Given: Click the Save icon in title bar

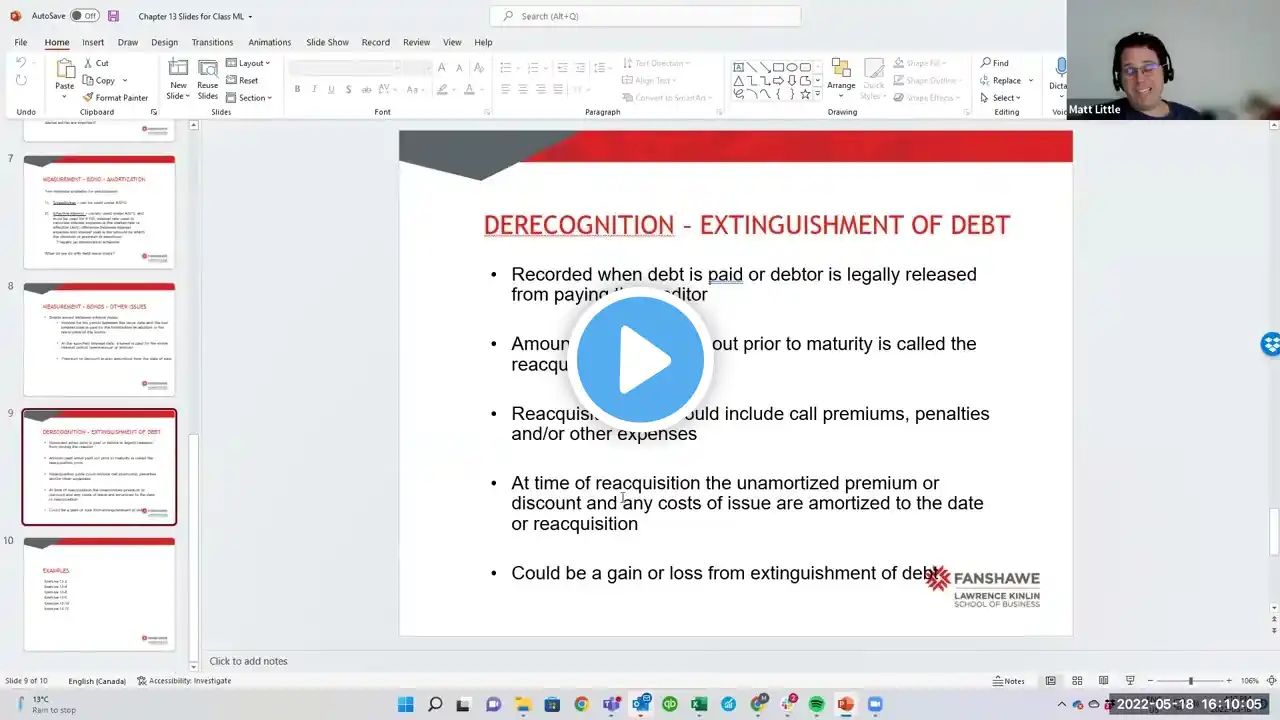Looking at the screenshot, I should 113,16.
